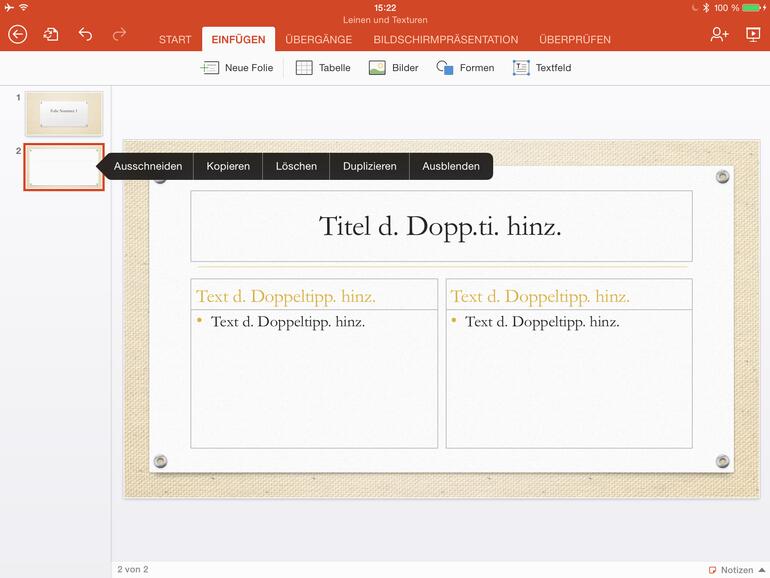Screen dimensions: 770x578
Task: Insert a table using Tabelle
Action: 323,68
